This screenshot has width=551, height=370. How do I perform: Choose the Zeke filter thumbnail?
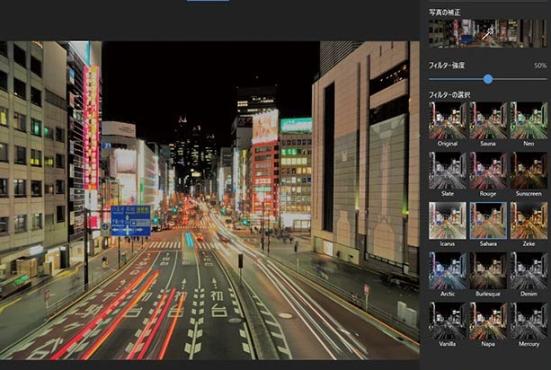(529, 221)
